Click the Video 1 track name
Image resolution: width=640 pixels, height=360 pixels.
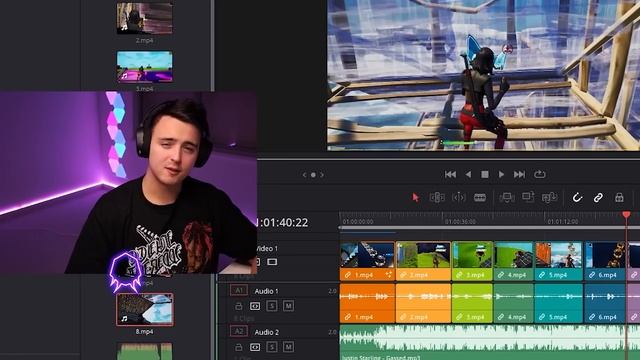pos(267,248)
